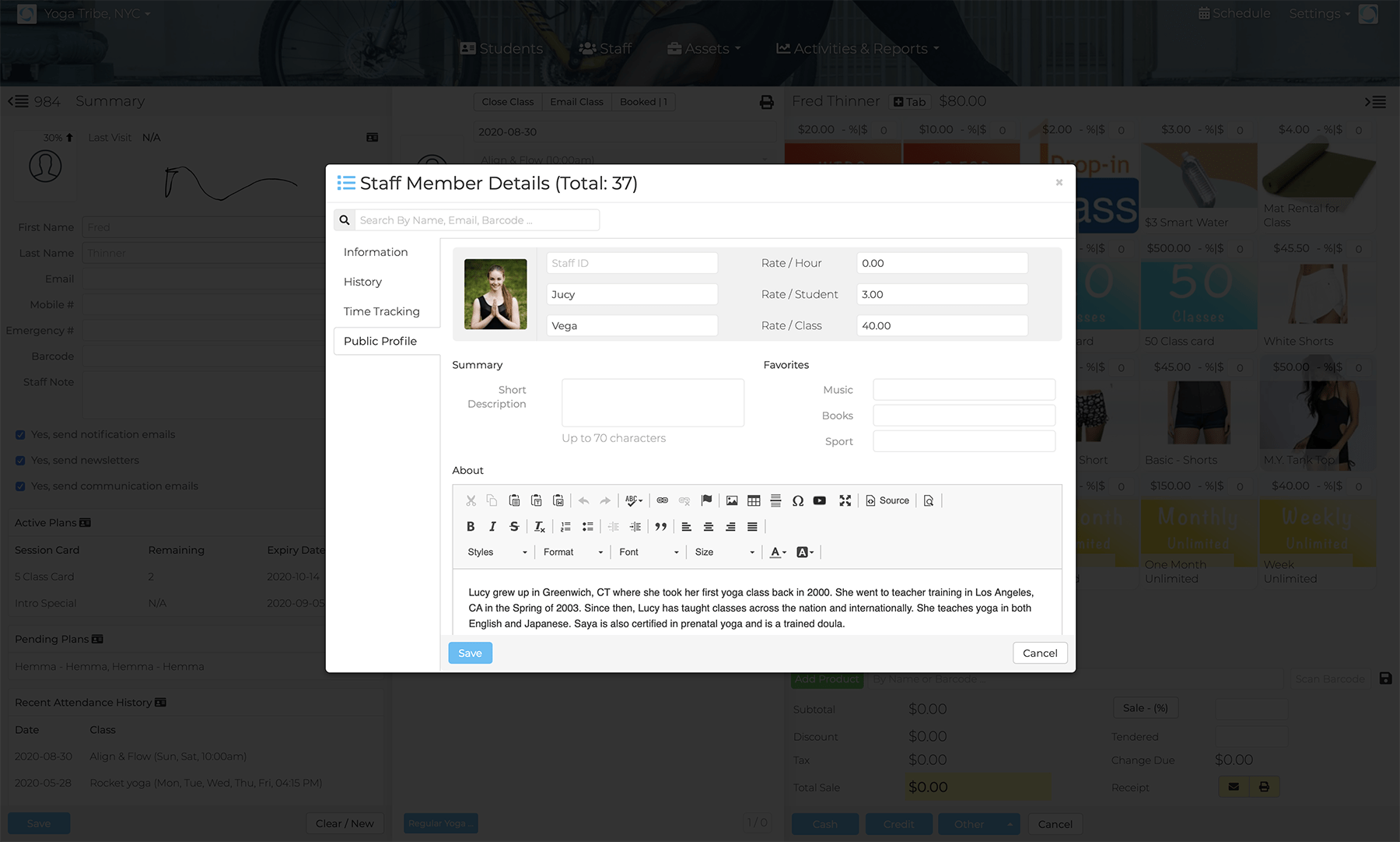1400x842 pixels.
Task: Decrease the paragraph indent
Action: 614,527
